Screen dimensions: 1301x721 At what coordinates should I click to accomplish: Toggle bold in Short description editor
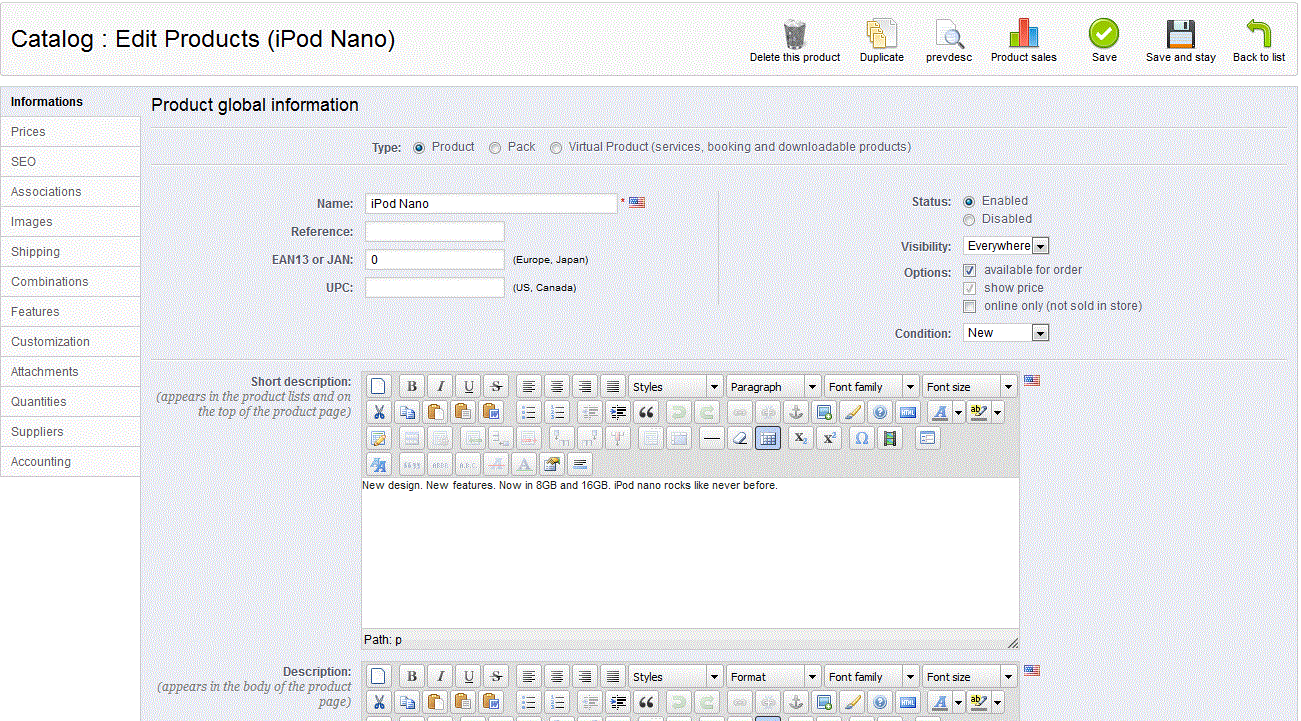click(411, 387)
